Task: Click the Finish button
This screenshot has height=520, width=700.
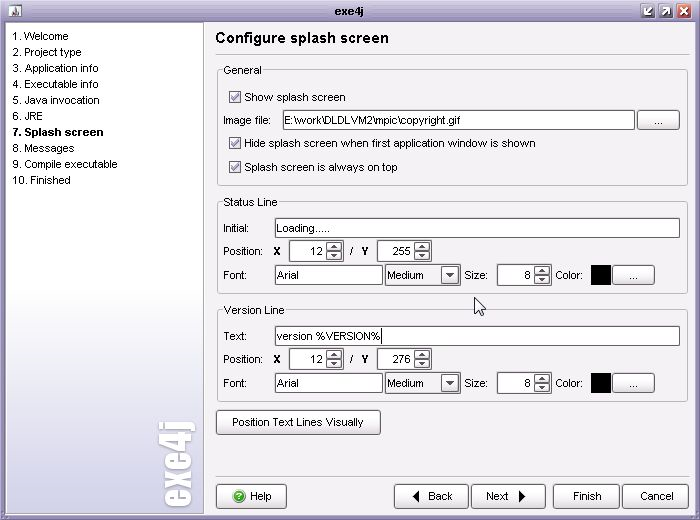Action: pyautogui.click(x=587, y=496)
